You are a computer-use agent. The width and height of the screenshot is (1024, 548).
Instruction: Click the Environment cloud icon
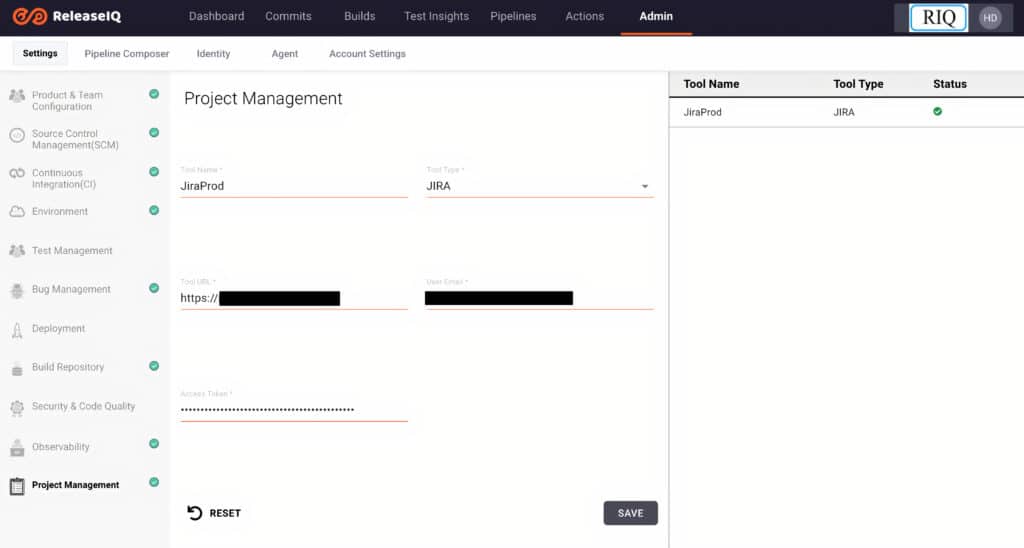tap(17, 212)
